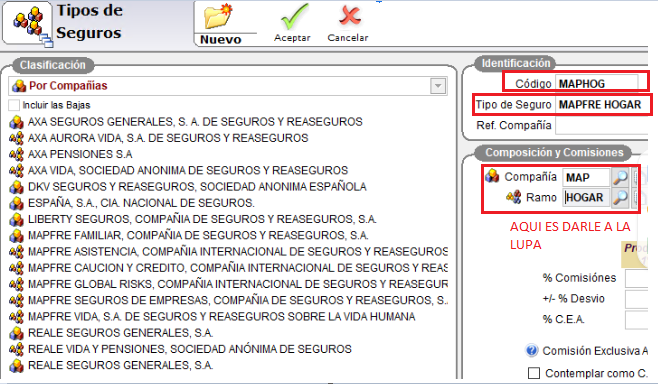Click the icon beside Ramo label
This screenshot has height=384, width=658.
click(x=514, y=196)
